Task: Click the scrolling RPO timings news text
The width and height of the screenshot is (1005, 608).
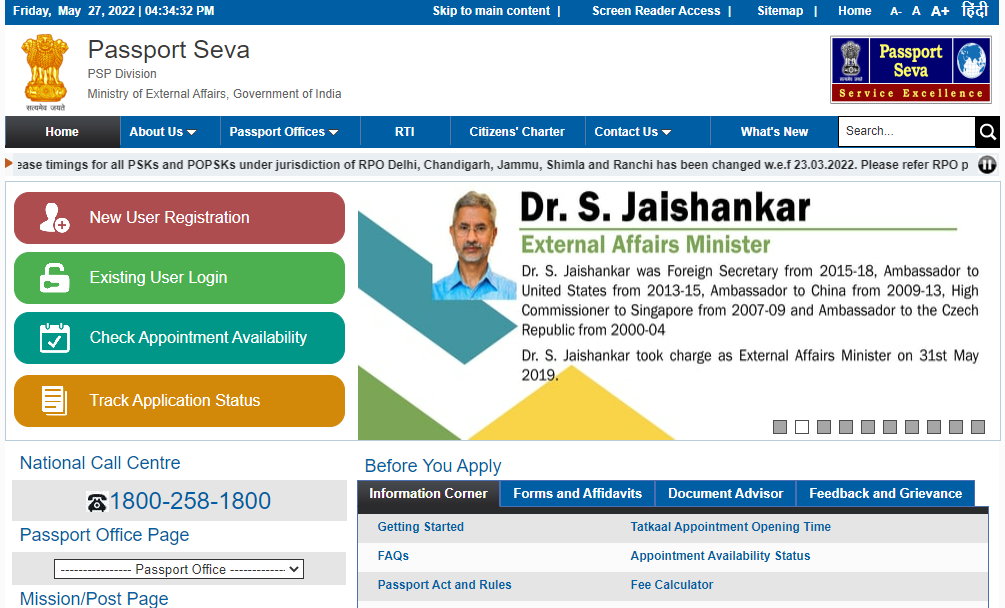Action: coord(492,165)
